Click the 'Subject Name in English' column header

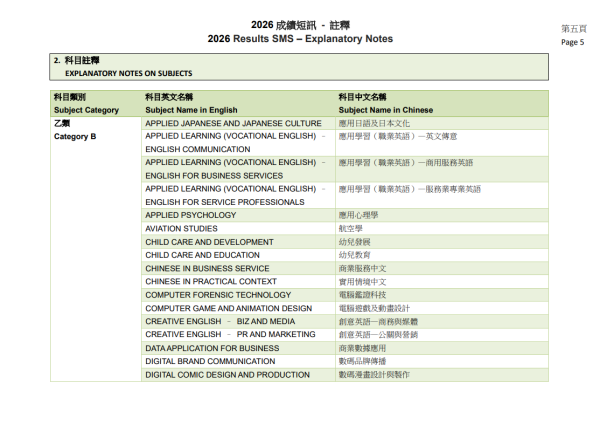coord(191,110)
